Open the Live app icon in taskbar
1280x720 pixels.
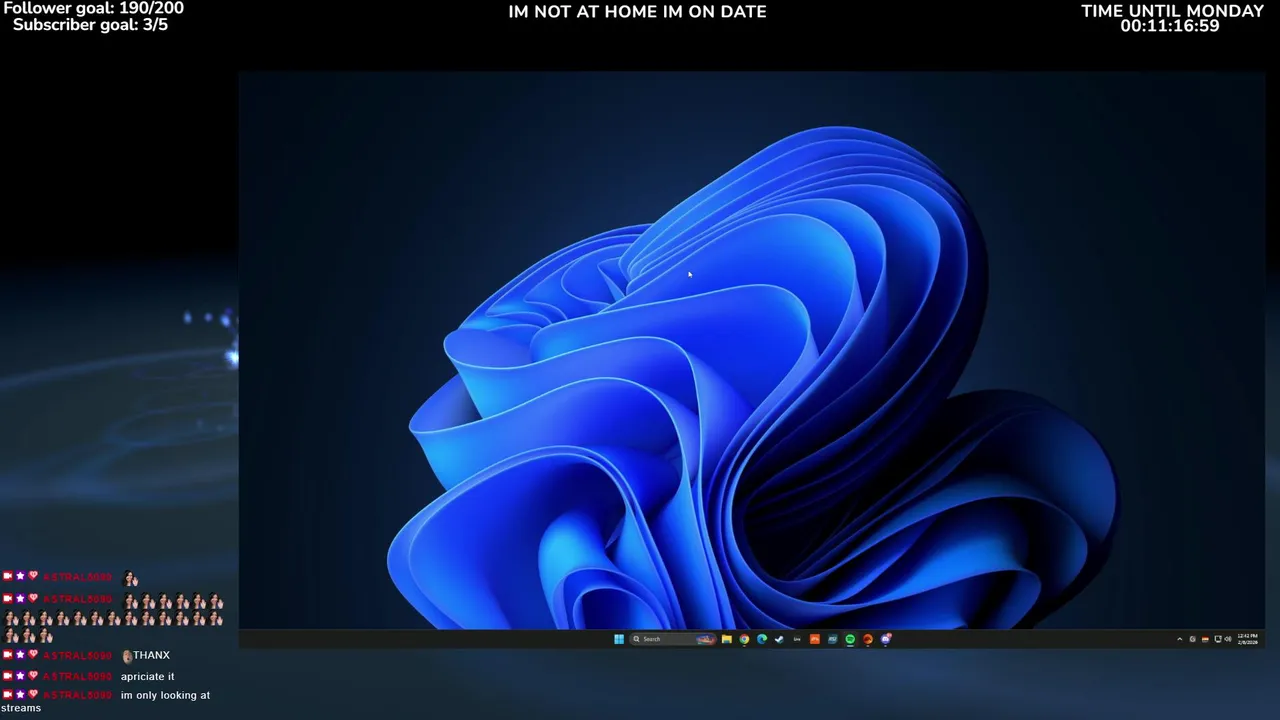pos(797,639)
